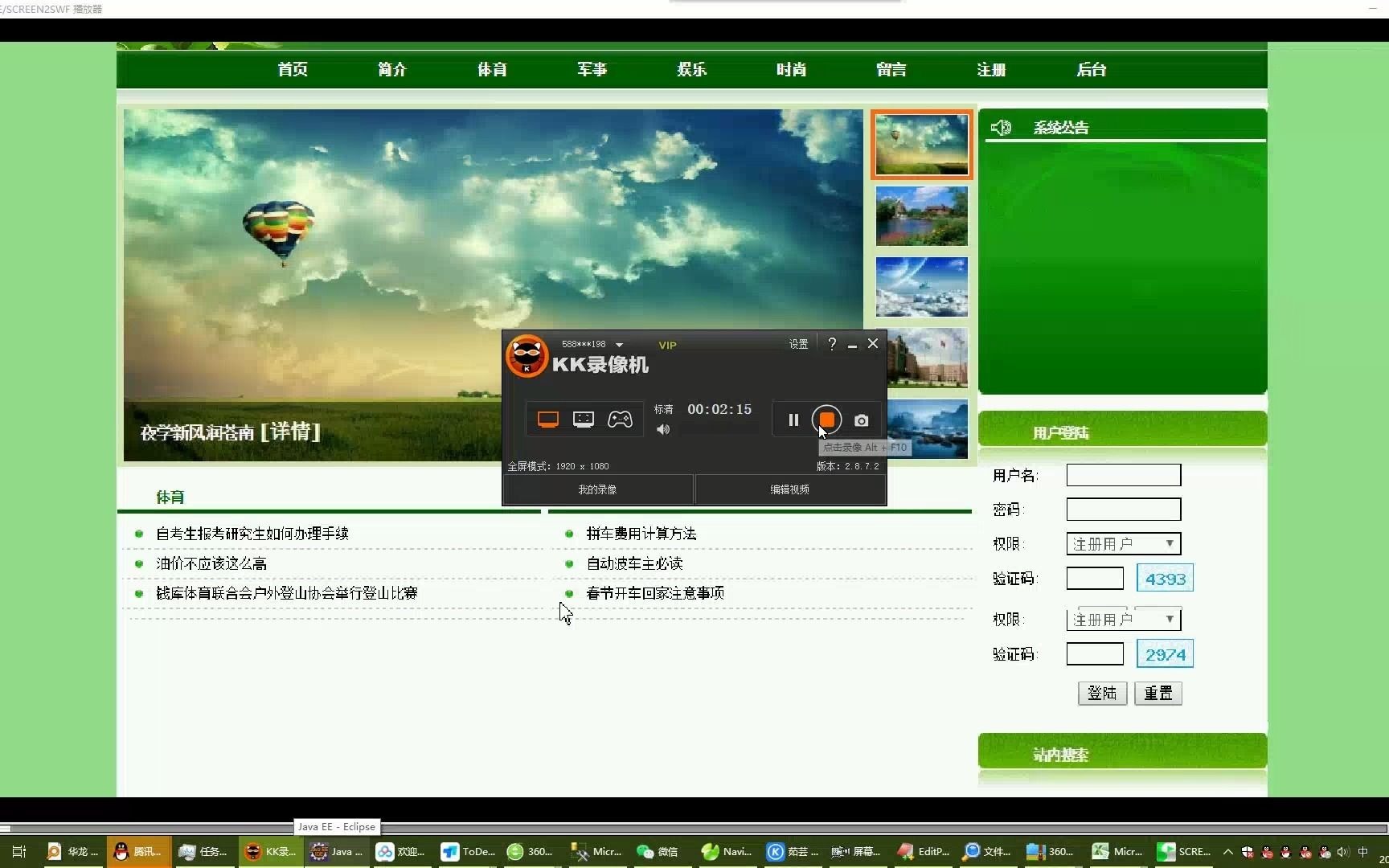Screen dimensions: 1389x868
Task: Click the 系统公告 speaker icon
Action: click(x=1001, y=128)
